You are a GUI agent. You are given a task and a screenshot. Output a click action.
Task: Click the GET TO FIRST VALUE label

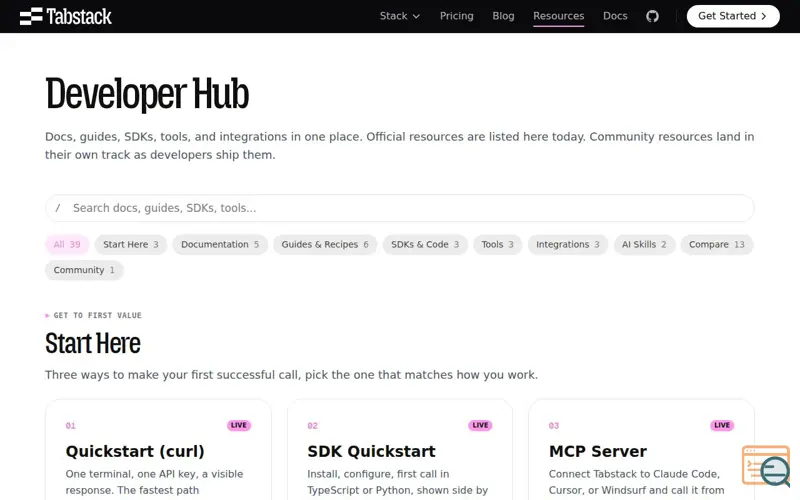click(x=97, y=315)
